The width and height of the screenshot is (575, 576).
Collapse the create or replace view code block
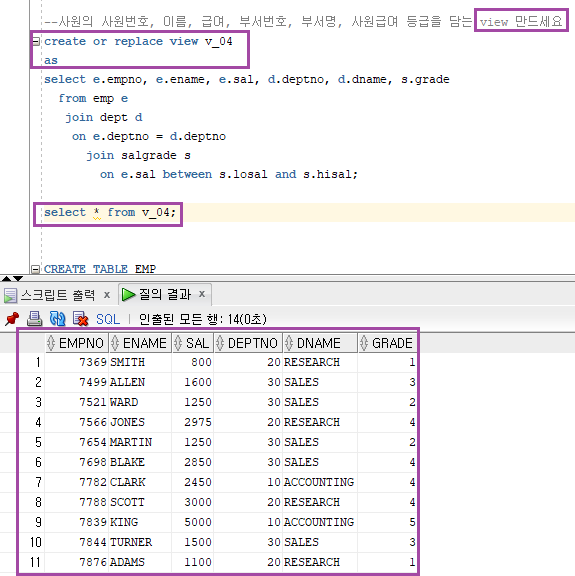point(36,42)
